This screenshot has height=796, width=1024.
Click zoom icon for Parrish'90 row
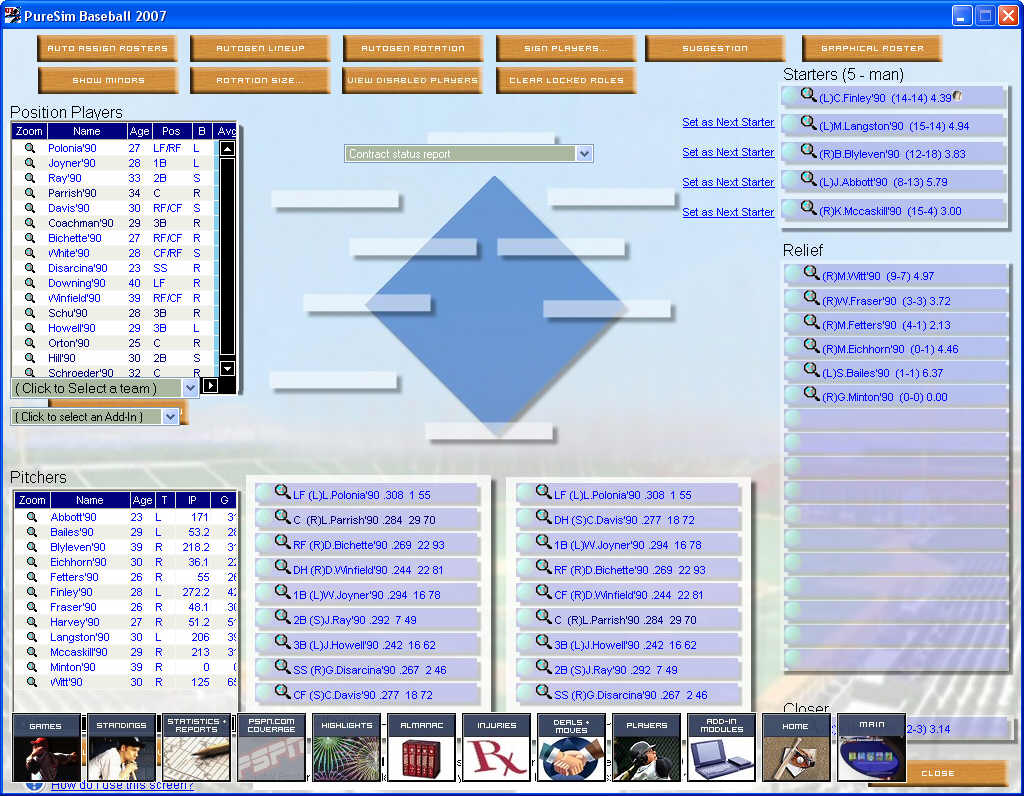coord(29,193)
